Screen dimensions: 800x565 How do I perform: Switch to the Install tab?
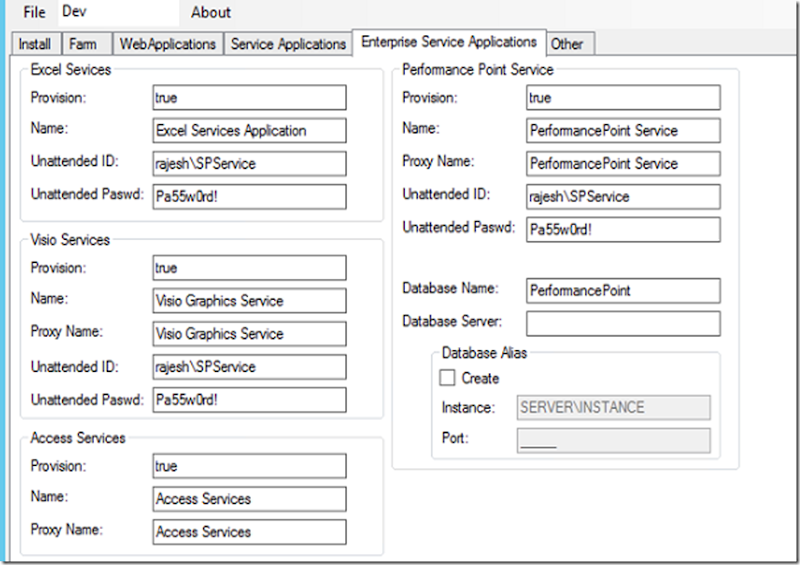(x=35, y=44)
